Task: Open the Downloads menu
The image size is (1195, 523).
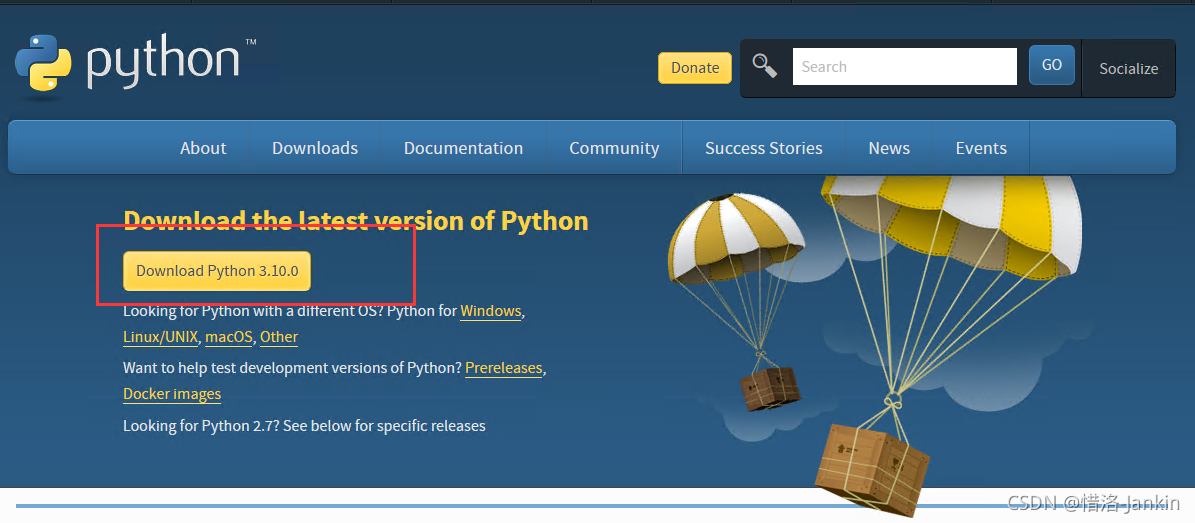Action: (315, 148)
